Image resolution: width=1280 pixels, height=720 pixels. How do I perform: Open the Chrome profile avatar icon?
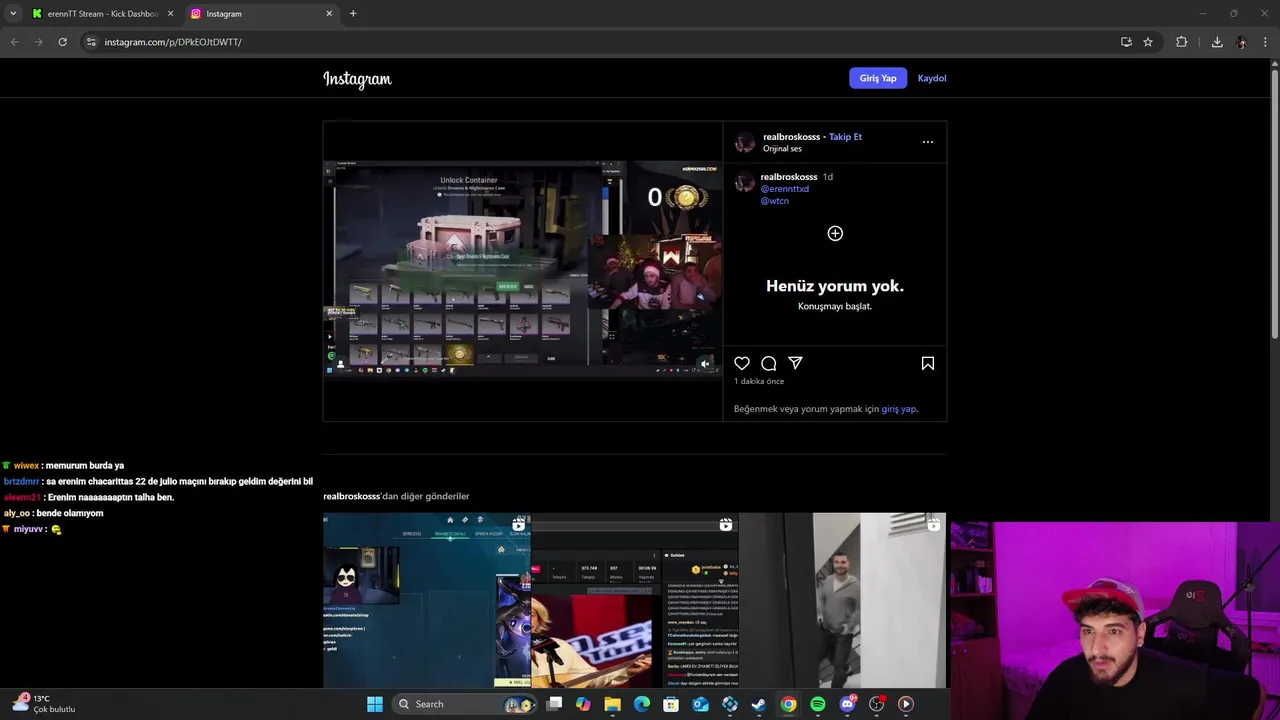coord(1241,42)
